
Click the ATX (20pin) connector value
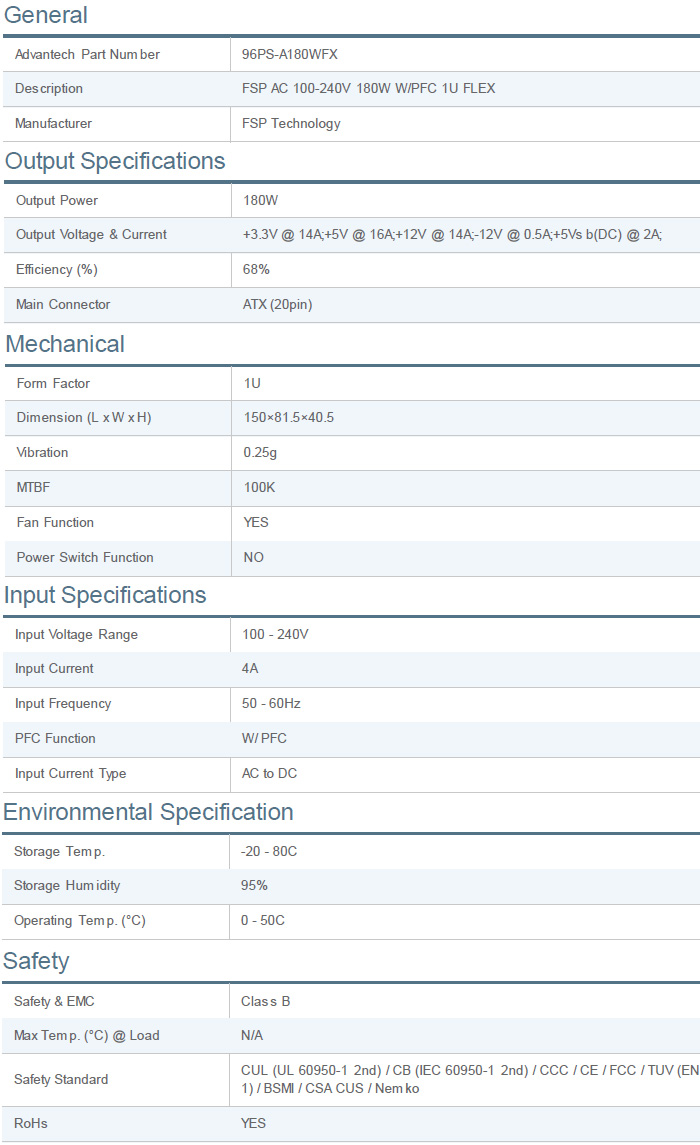click(x=277, y=305)
